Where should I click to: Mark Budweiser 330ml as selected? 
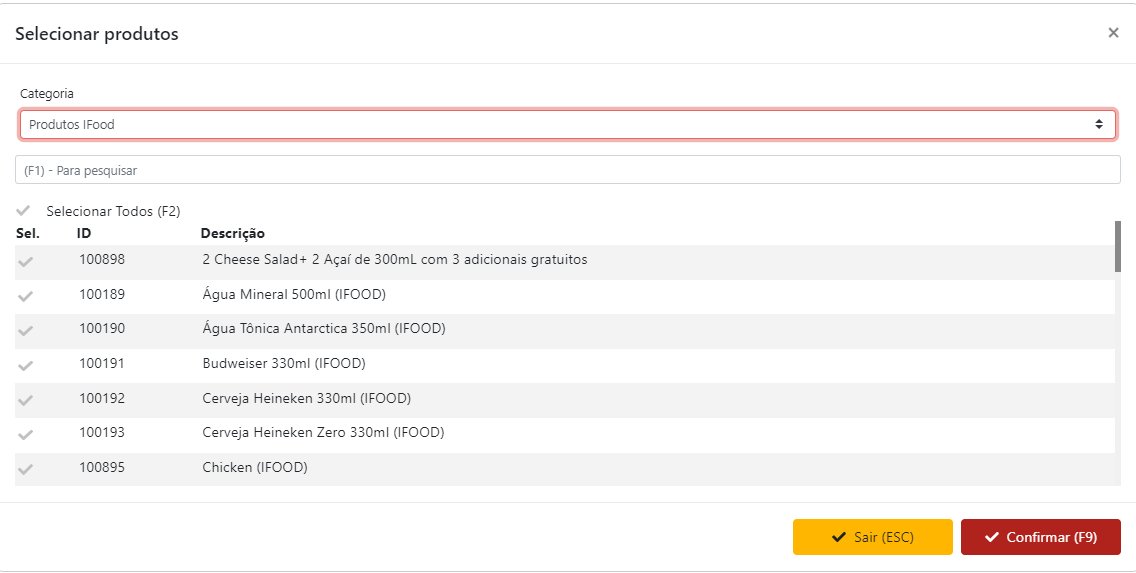26,365
